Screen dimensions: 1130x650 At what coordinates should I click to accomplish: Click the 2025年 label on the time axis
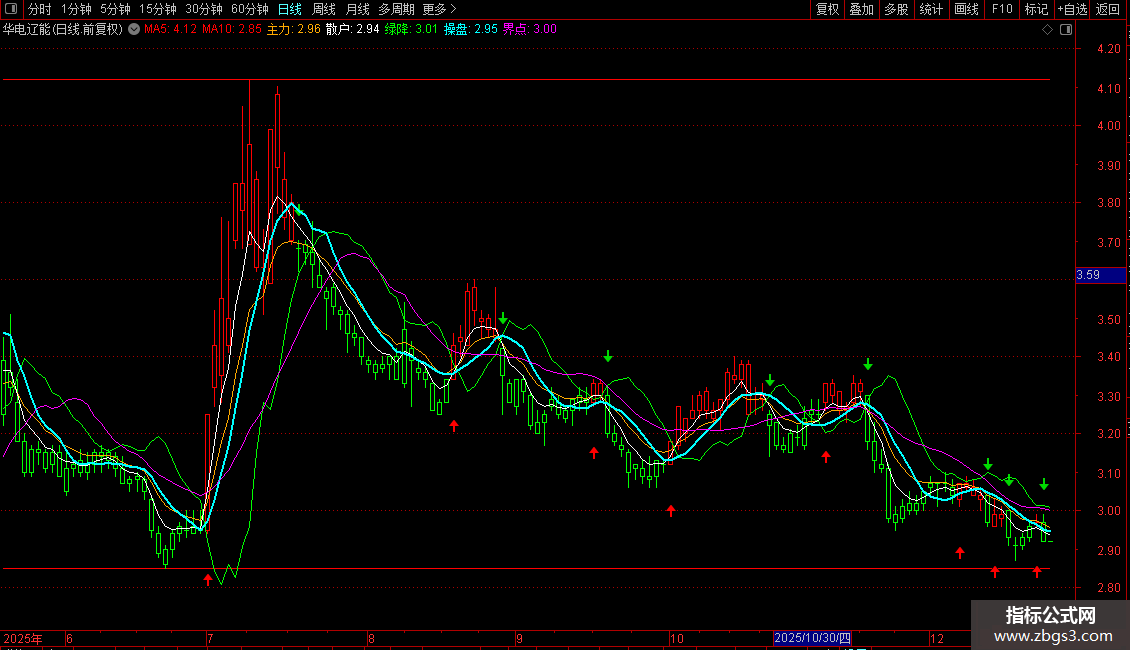[x=23, y=639]
